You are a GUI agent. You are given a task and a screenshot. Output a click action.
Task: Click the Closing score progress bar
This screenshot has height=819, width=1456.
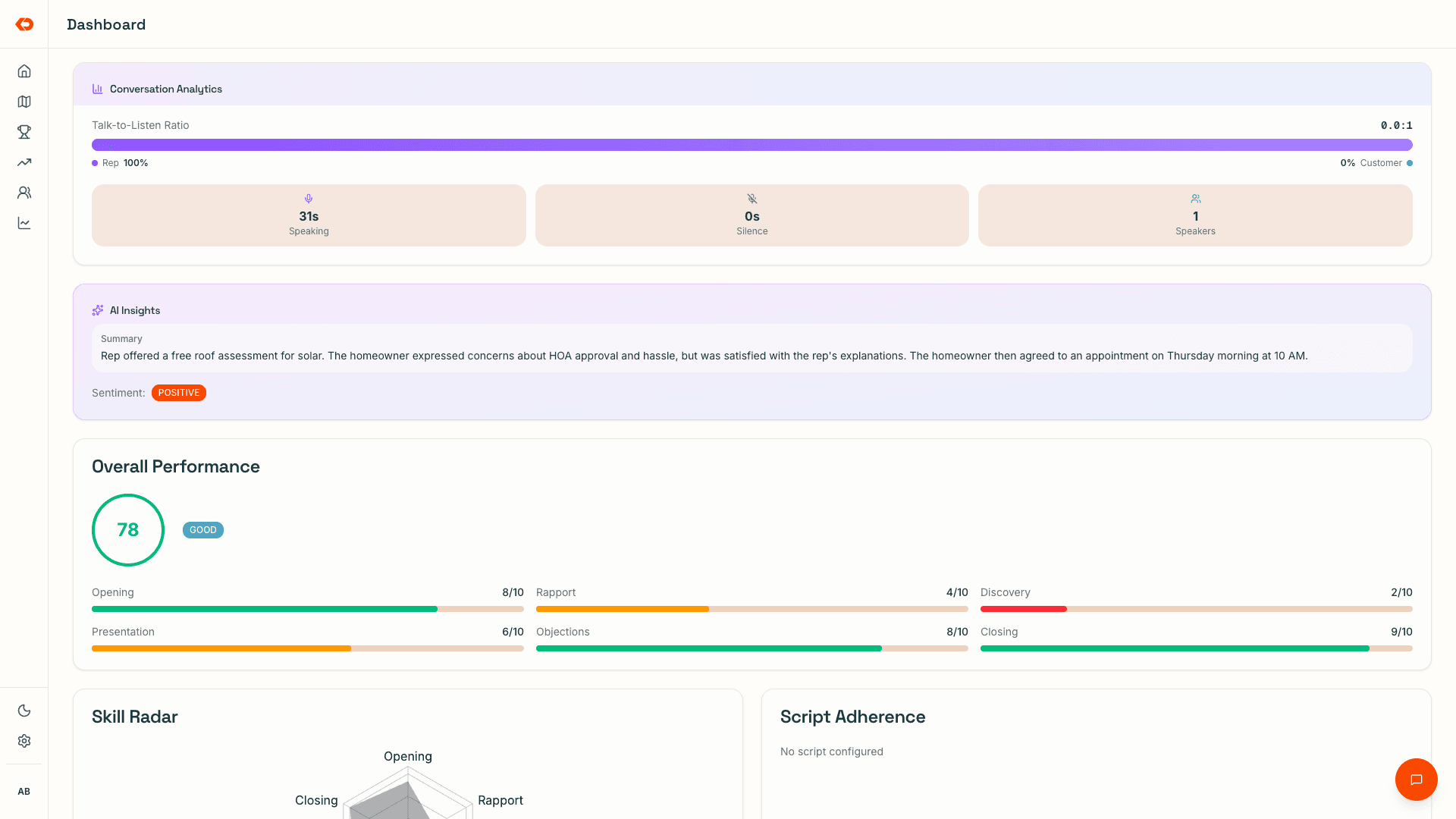[x=1197, y=648]
